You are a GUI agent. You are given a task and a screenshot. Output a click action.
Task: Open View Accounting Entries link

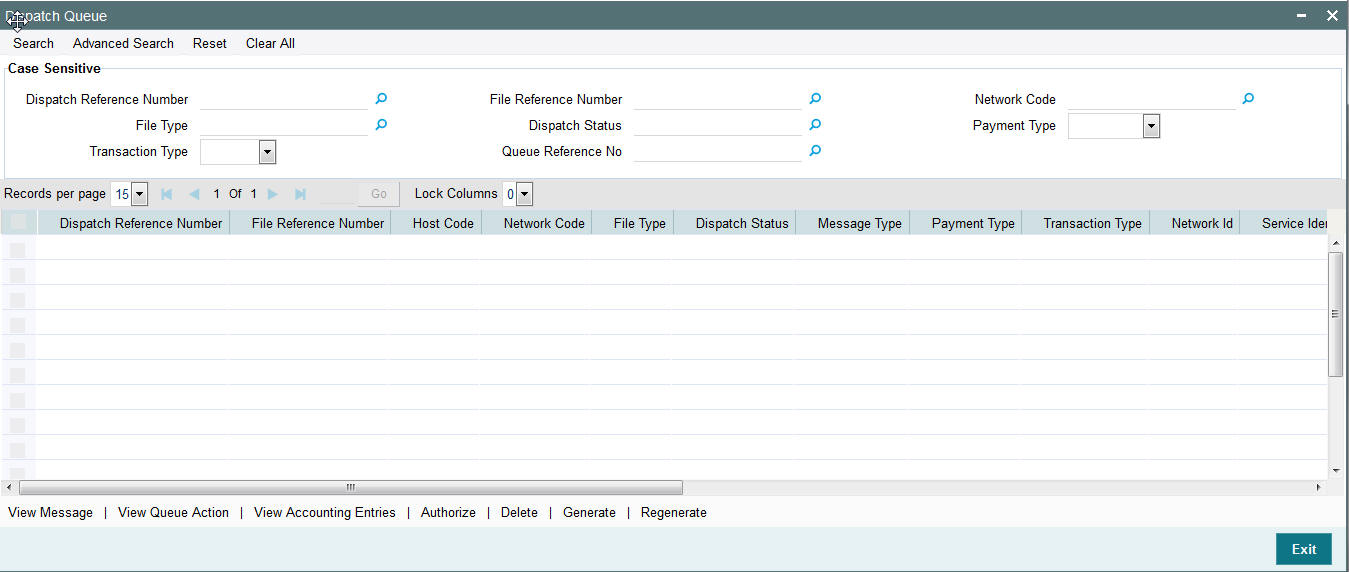point(325,512)
